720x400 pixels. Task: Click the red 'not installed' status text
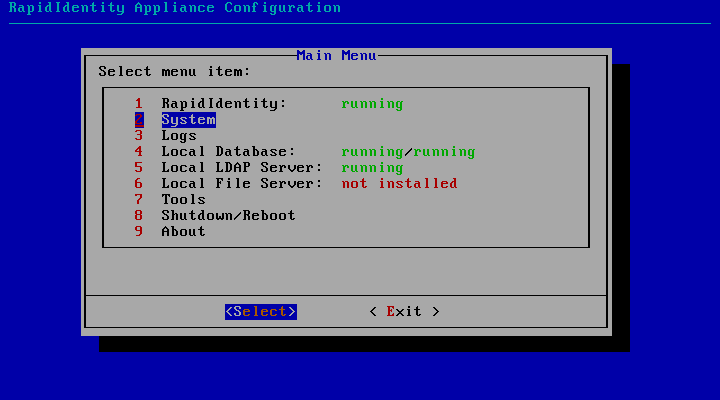coord(399,183)
